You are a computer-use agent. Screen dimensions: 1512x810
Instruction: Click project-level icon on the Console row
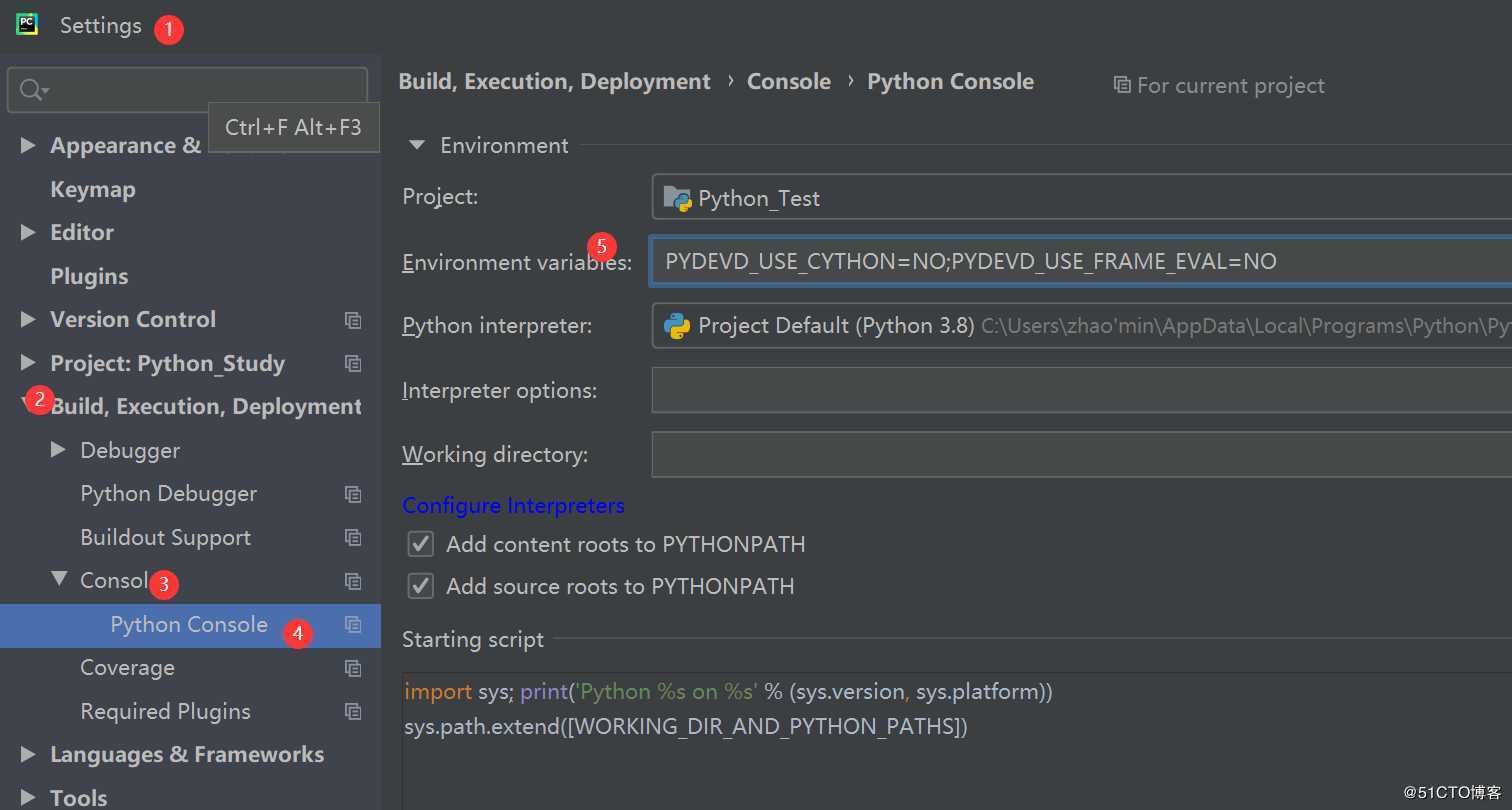click(x=353, y=581)
